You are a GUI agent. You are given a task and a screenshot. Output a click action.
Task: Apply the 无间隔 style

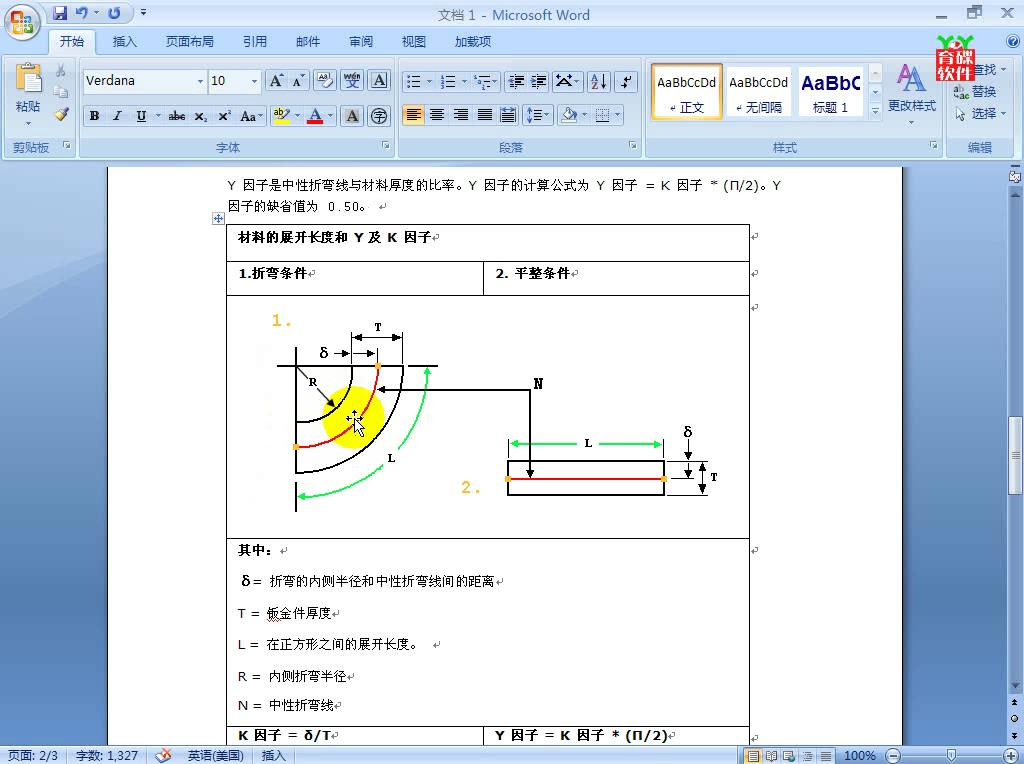(758, 92)
